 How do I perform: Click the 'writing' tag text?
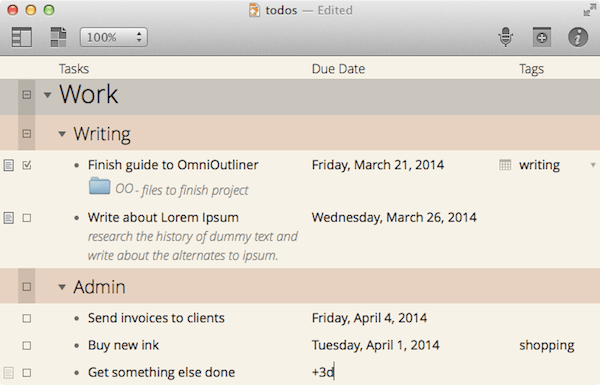coord(540,165)
